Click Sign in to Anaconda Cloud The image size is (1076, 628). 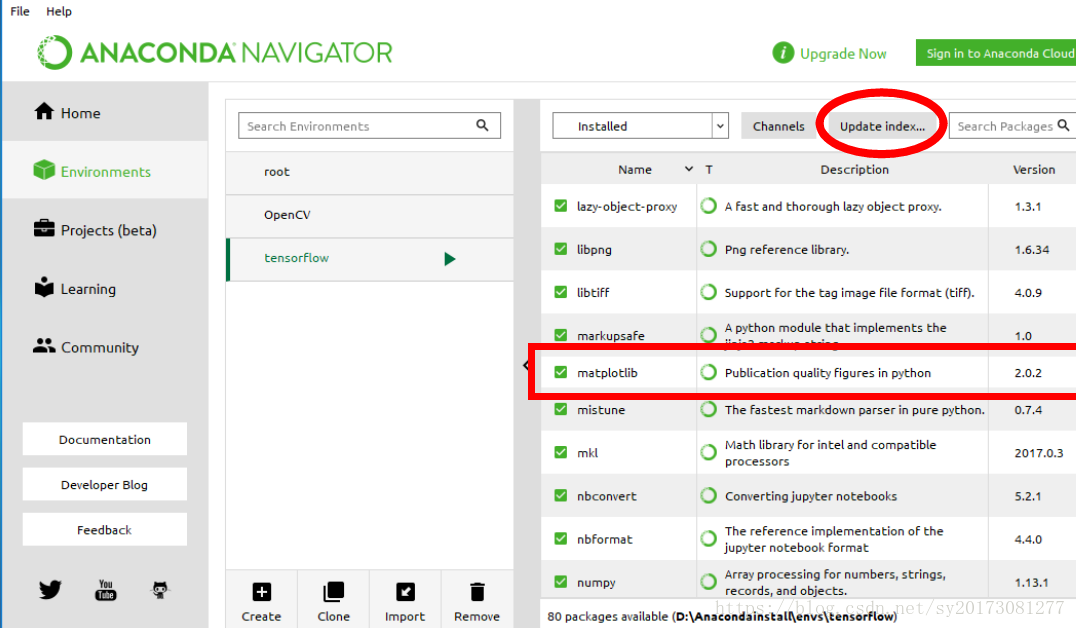click(996, 53)
